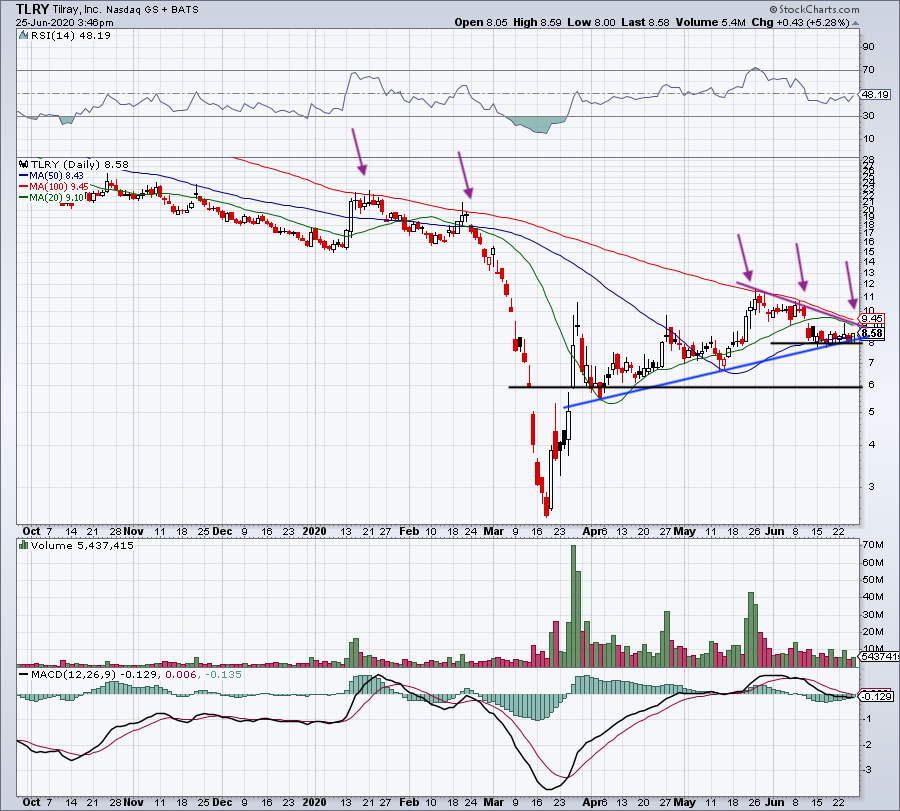Click the -3 label on the MACD axis
Viewport: 900px width, 811px height.
click(x=868, y=770)
